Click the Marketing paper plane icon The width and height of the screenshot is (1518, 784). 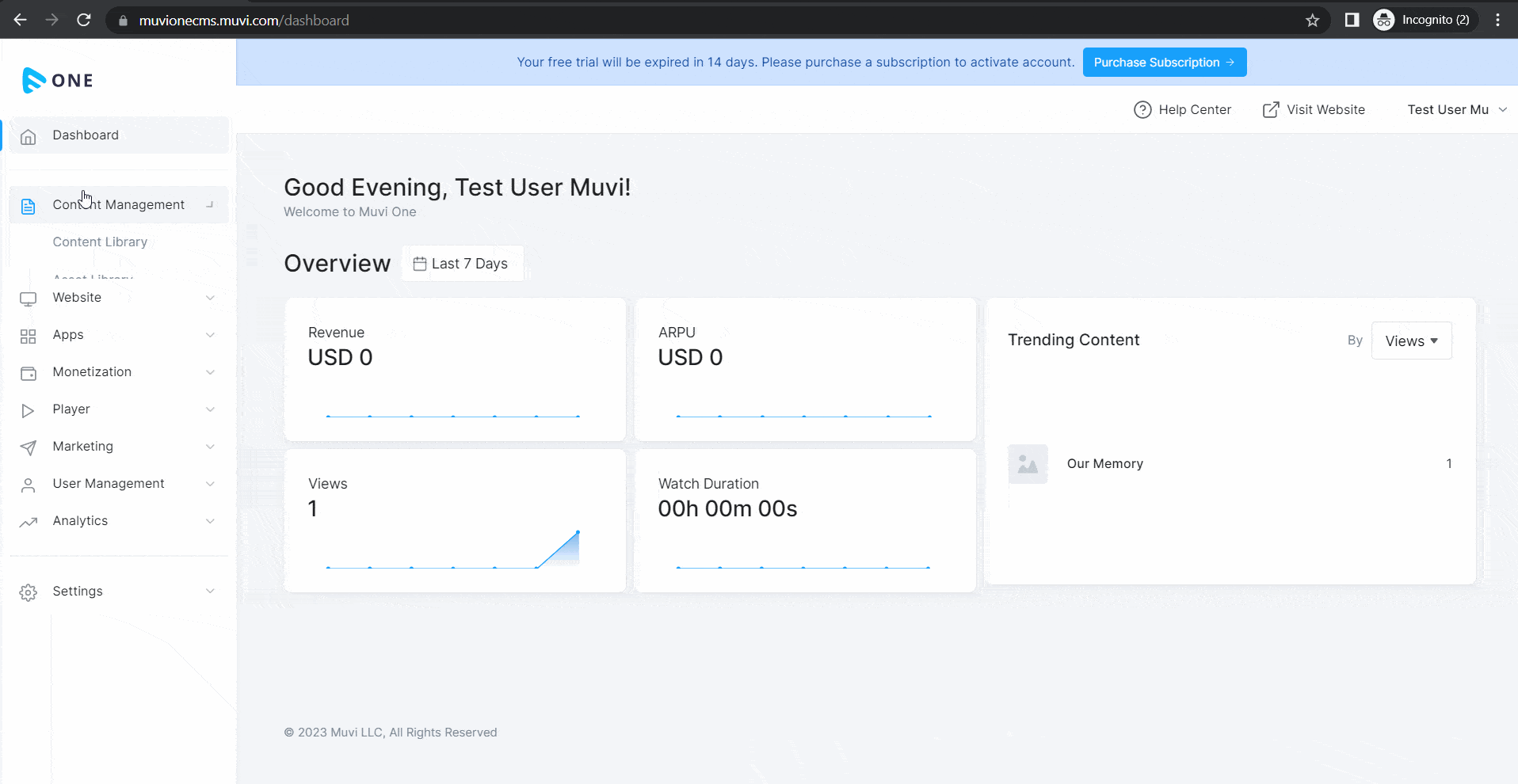click(29, 447)
